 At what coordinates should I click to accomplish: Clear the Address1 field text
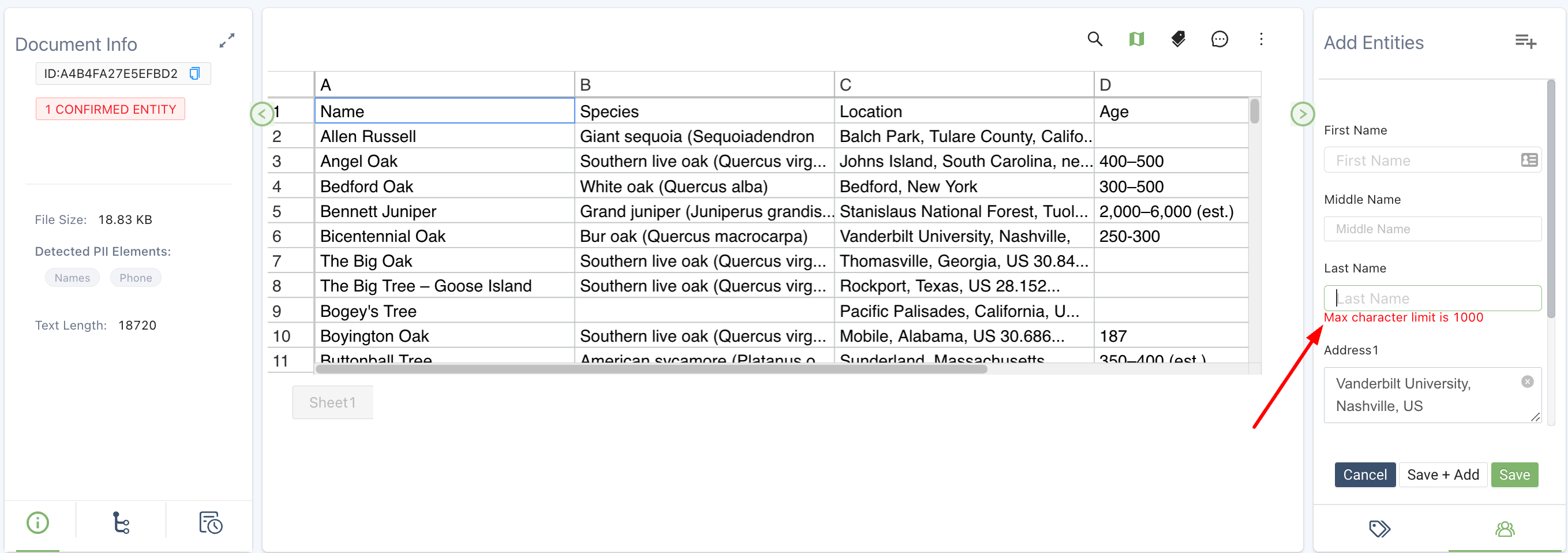pos(1526,382)
